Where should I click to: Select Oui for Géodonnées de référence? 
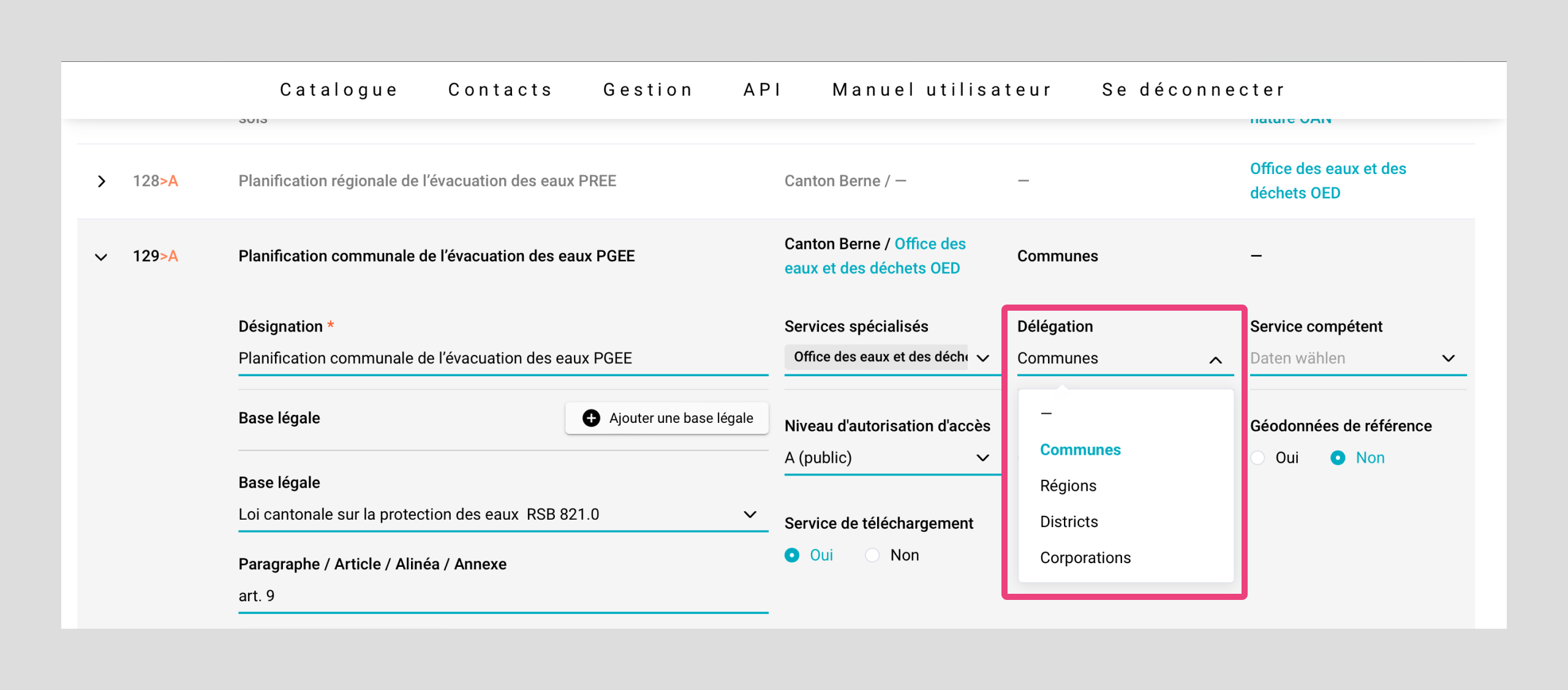tap(1258, 458)
